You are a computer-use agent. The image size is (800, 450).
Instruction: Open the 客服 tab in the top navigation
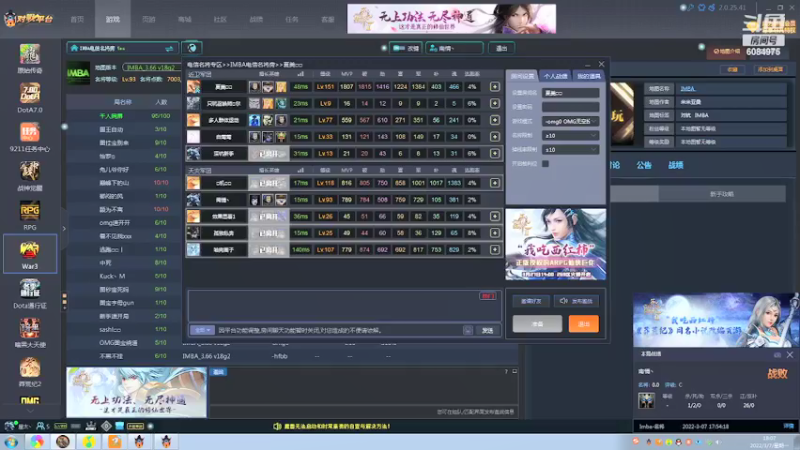pyautogui.click(x=328, y=19)
